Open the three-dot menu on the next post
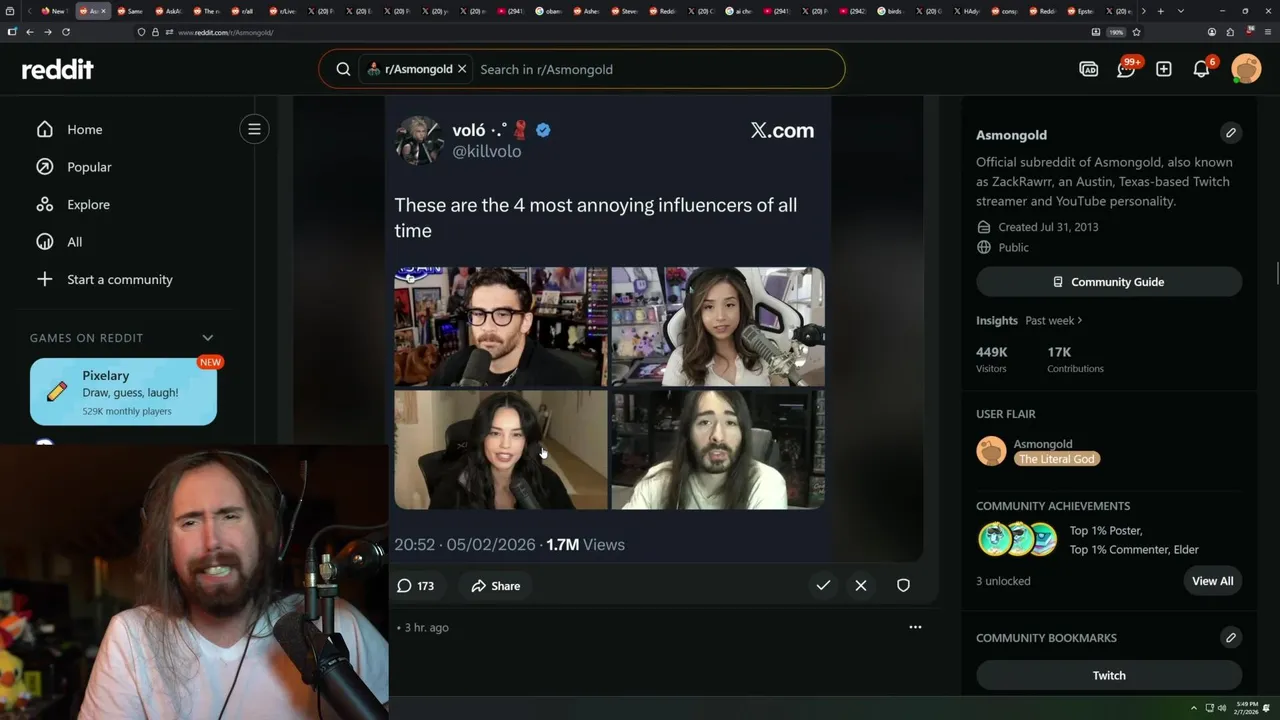Image resolution: width=1280 pixels, height=720 pixels. tap(915, 627)
